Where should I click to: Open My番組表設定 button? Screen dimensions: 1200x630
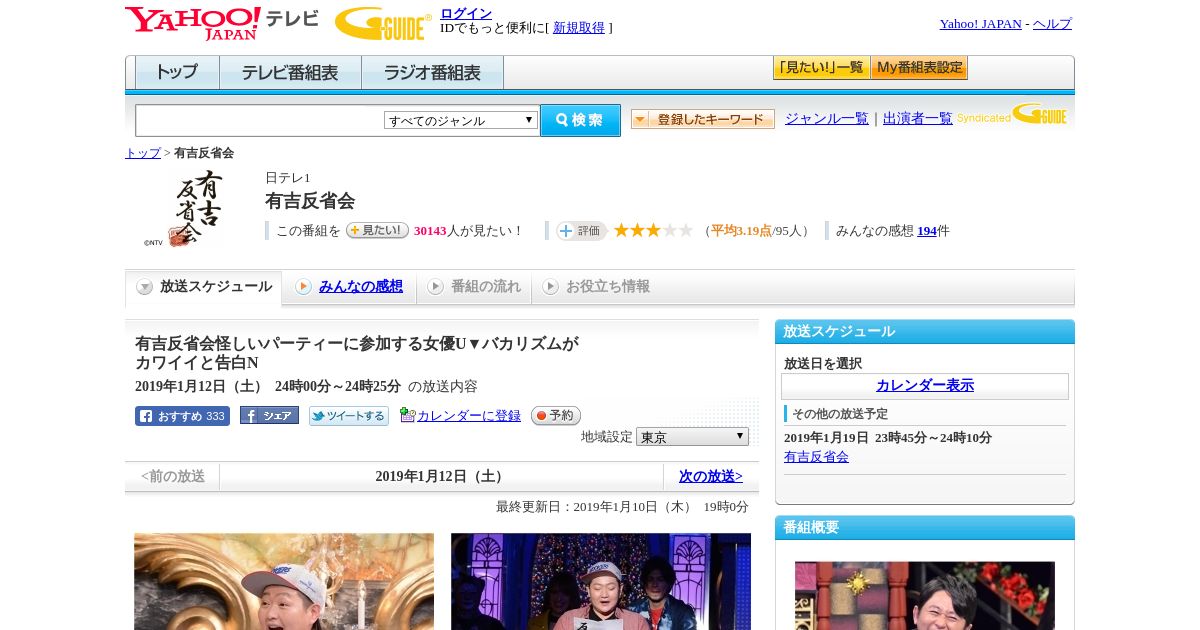coord(919,68)
